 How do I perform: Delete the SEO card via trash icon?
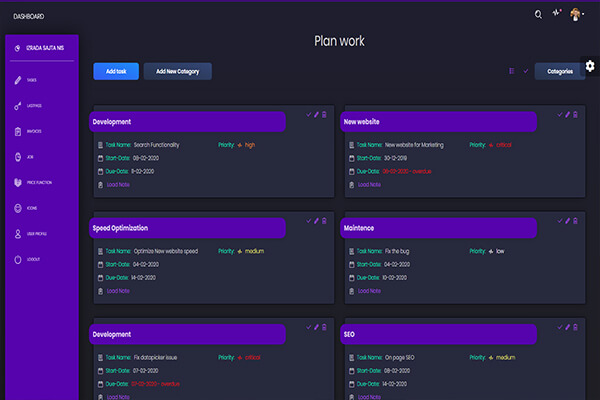click(576, 327)
